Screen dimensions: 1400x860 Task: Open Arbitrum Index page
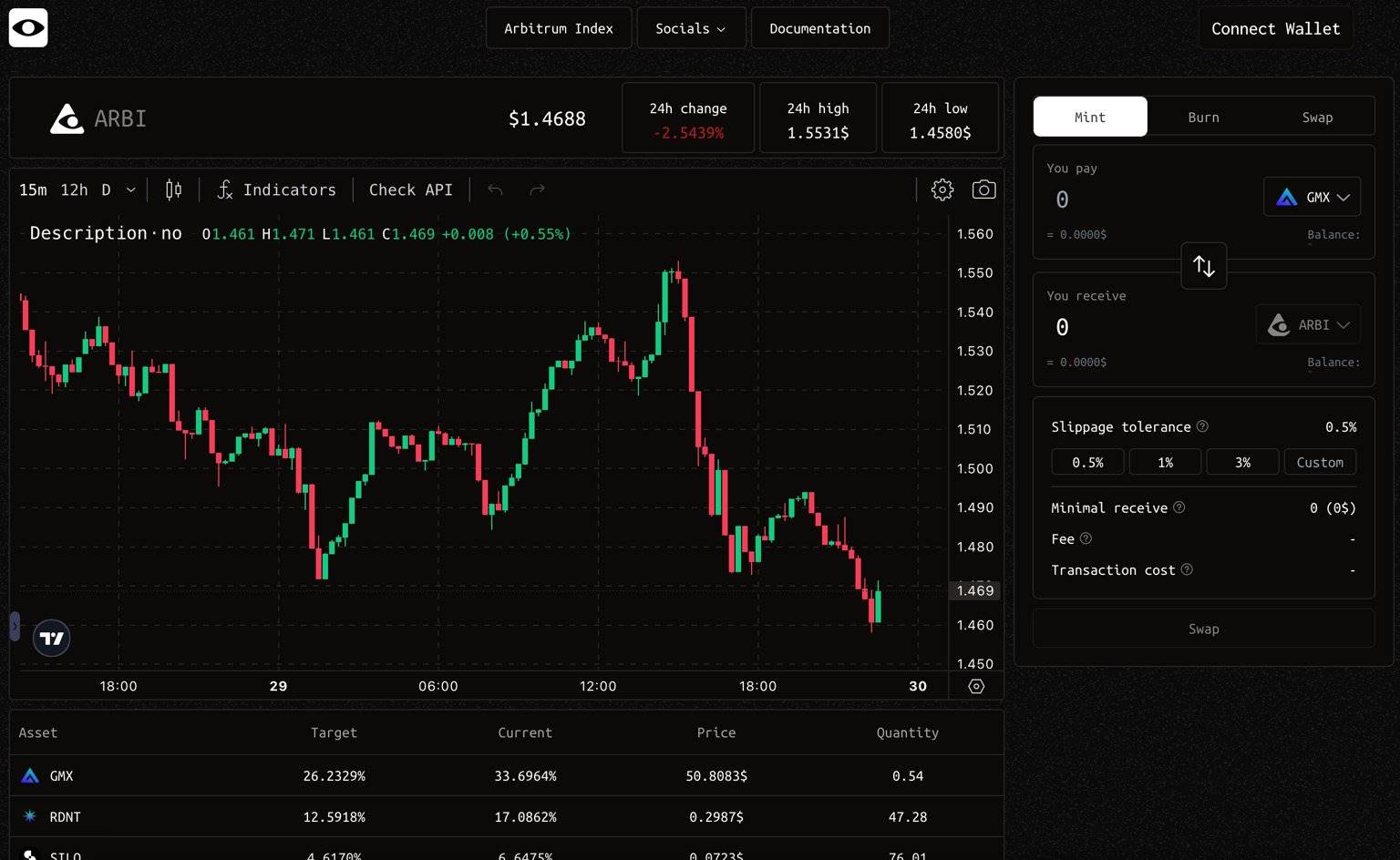tap(559, 28)
